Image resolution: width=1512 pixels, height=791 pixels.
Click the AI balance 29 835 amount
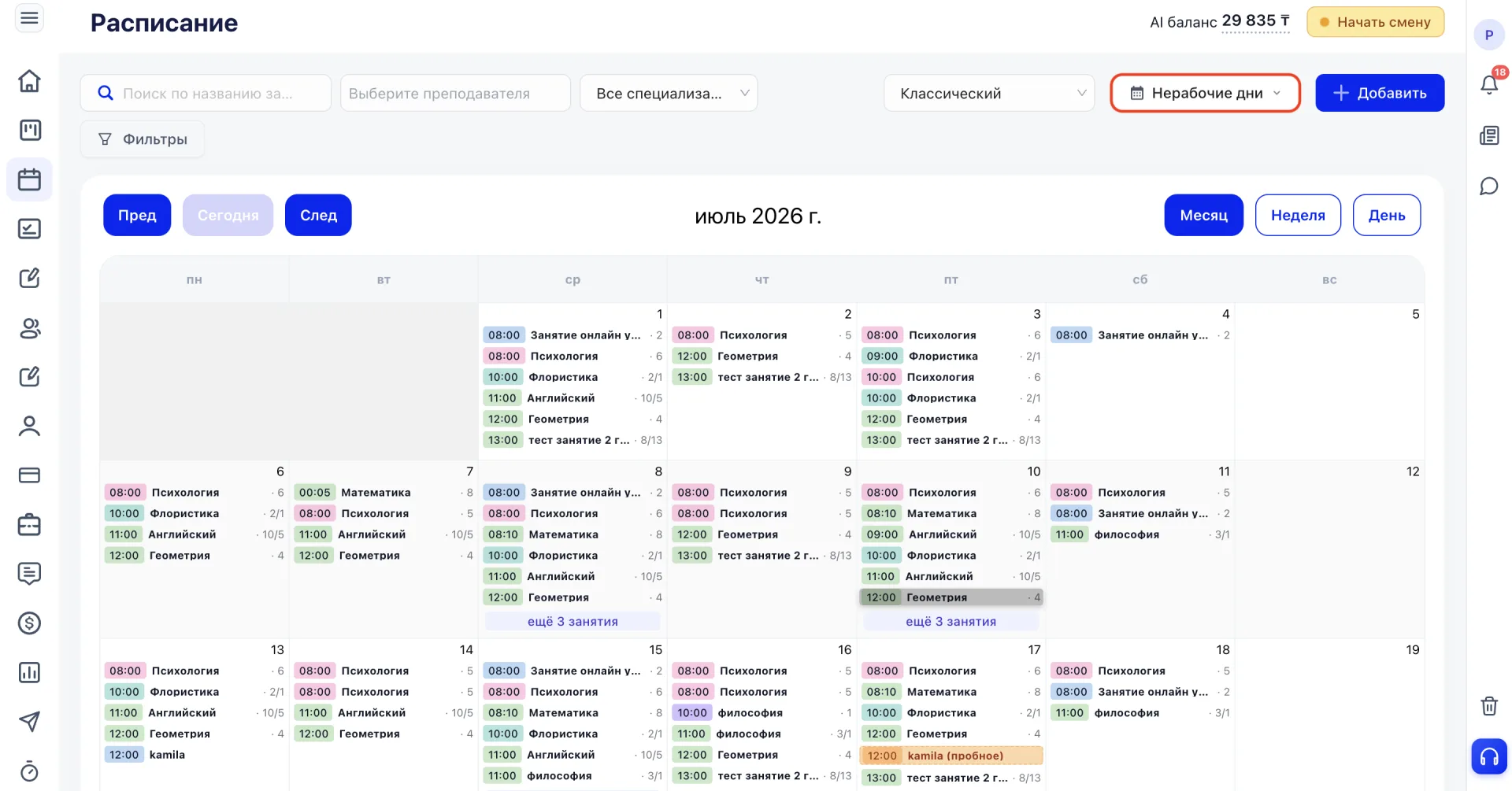tap(1256, 20)
